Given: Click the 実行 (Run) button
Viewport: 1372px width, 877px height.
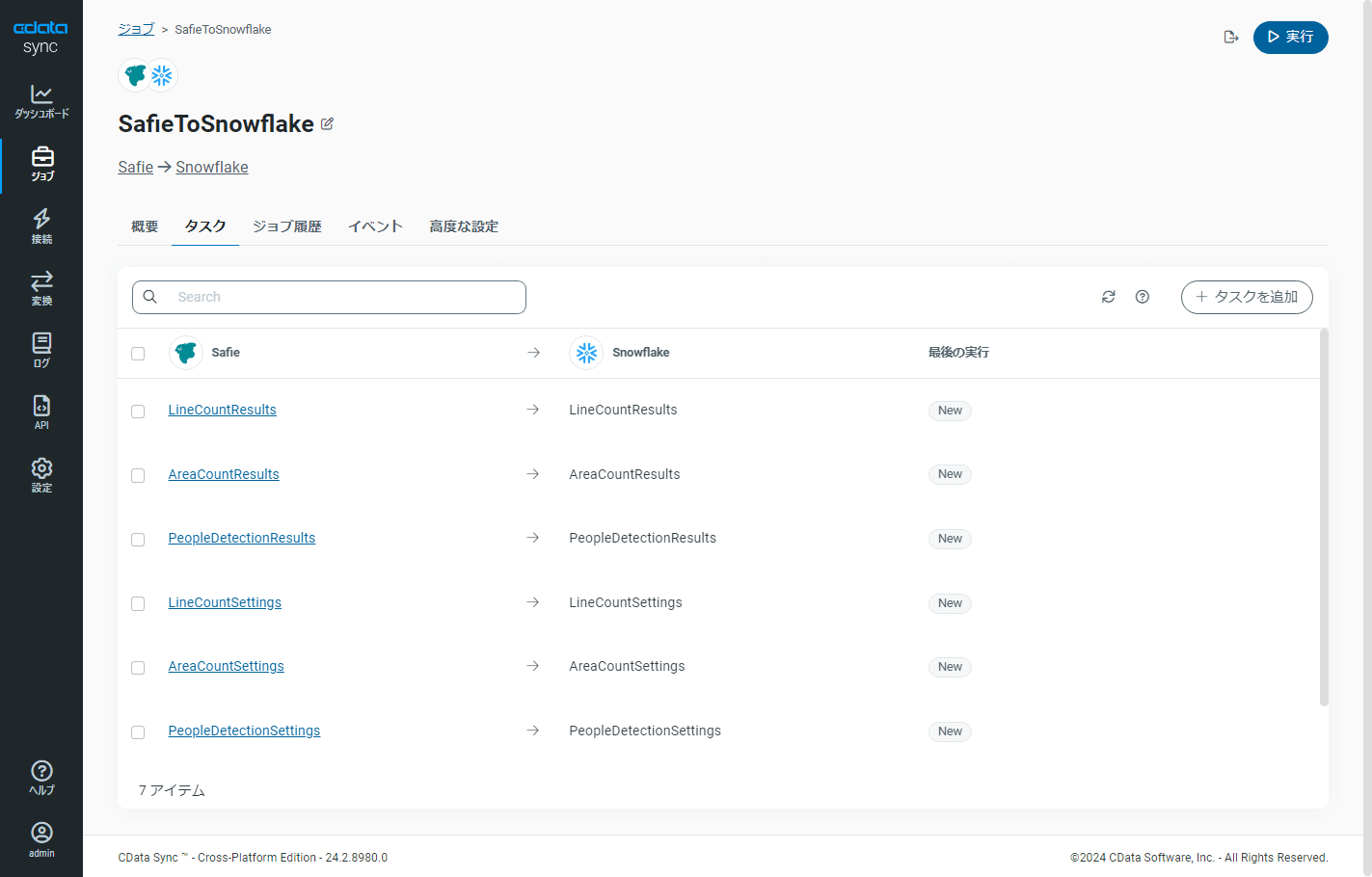Looking at the screenshot, I should point(1290,38).
